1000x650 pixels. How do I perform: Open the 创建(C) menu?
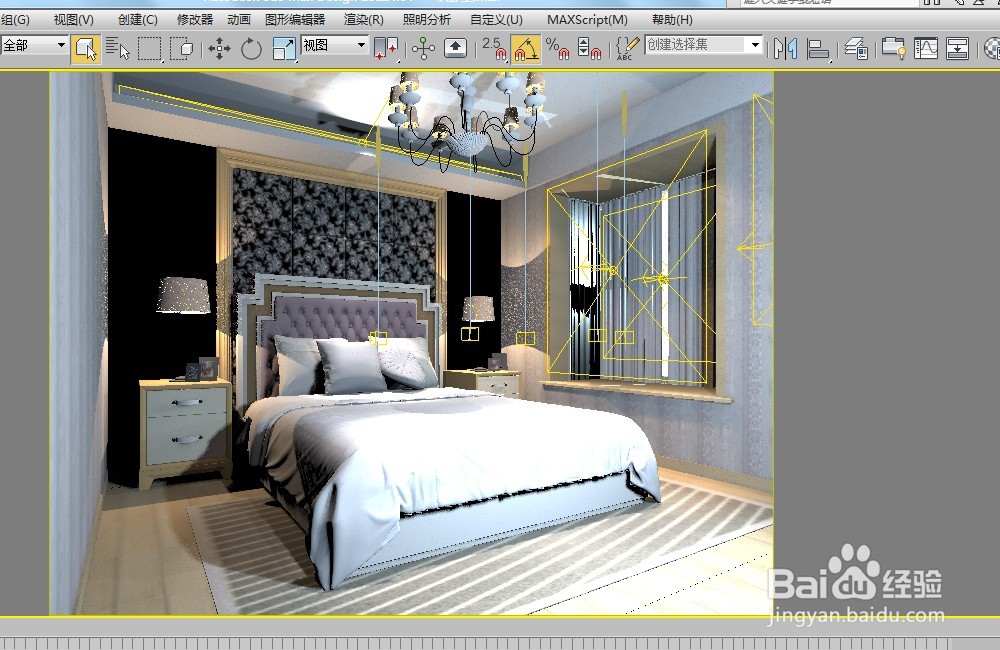[x=138, y=20]
